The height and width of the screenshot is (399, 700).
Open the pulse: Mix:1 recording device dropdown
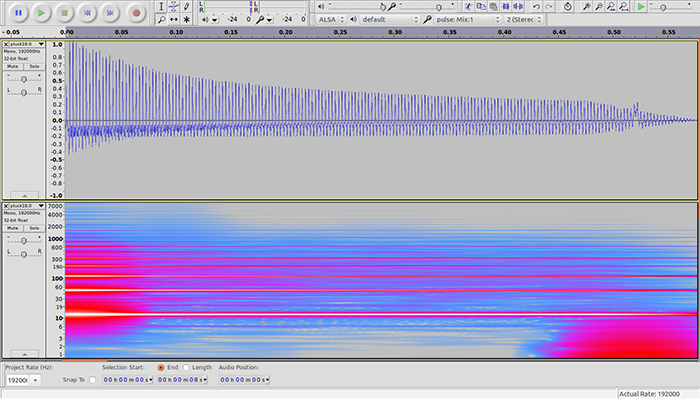pos(467,20)
